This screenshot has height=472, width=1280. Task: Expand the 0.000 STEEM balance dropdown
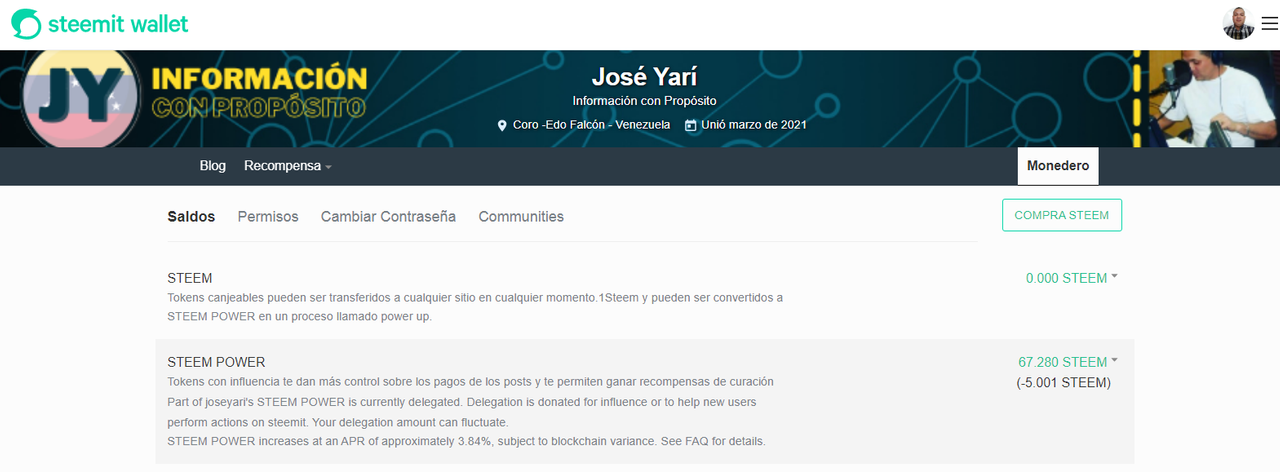point(1072,278)
